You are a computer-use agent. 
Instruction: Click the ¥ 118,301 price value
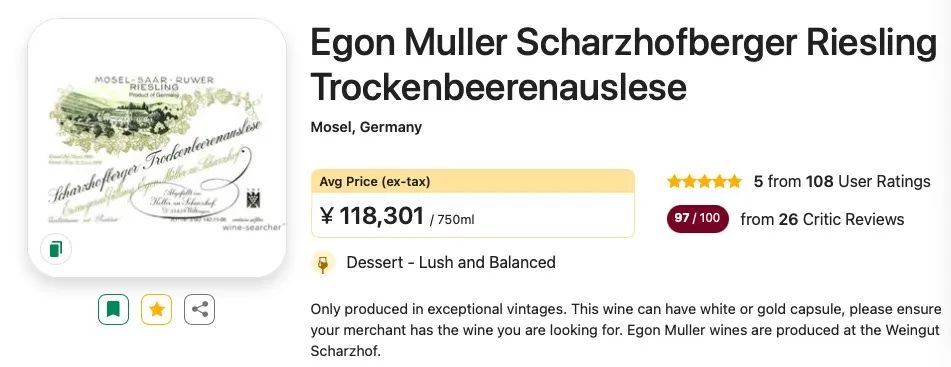pos(371,216)
